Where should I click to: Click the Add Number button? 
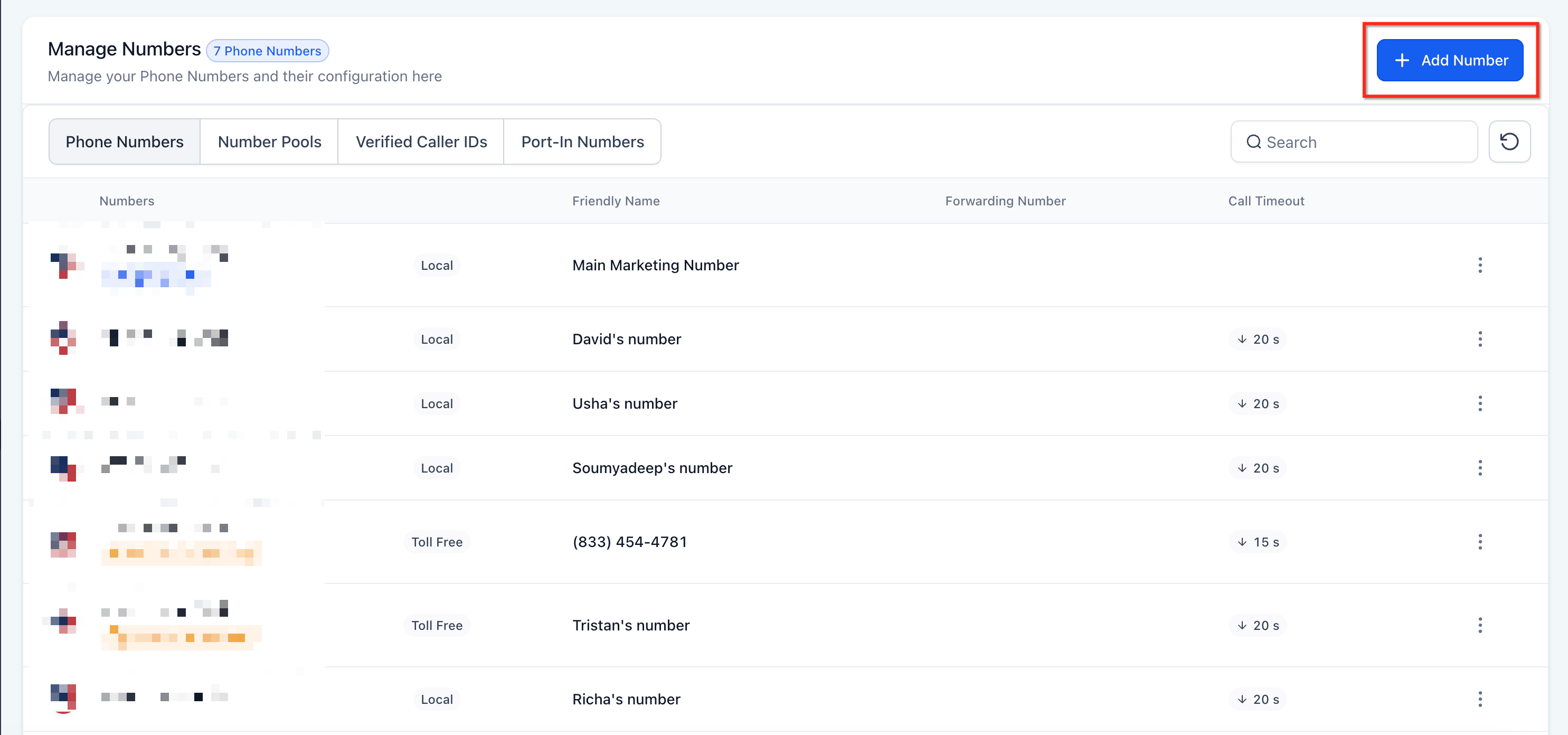coord(1450,60)
